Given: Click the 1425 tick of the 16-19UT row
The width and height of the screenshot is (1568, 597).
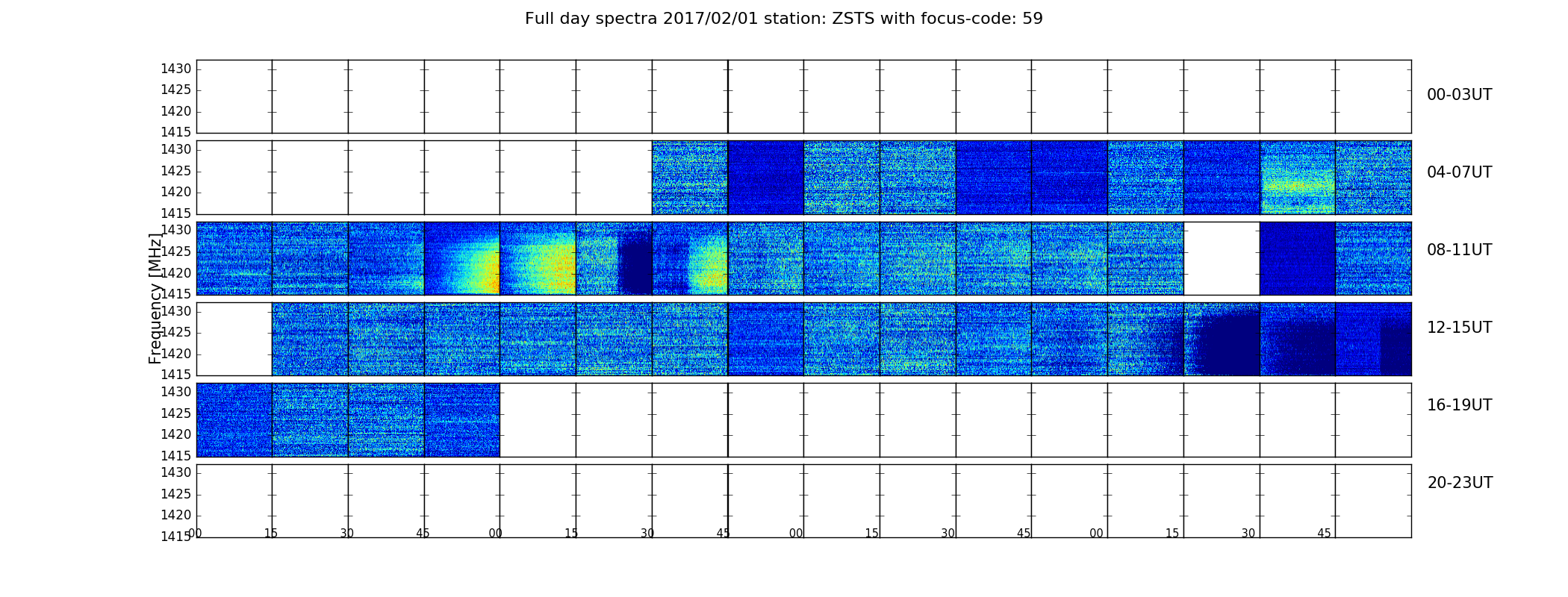Looking at the screenshot, I should (x=176, y=413).
